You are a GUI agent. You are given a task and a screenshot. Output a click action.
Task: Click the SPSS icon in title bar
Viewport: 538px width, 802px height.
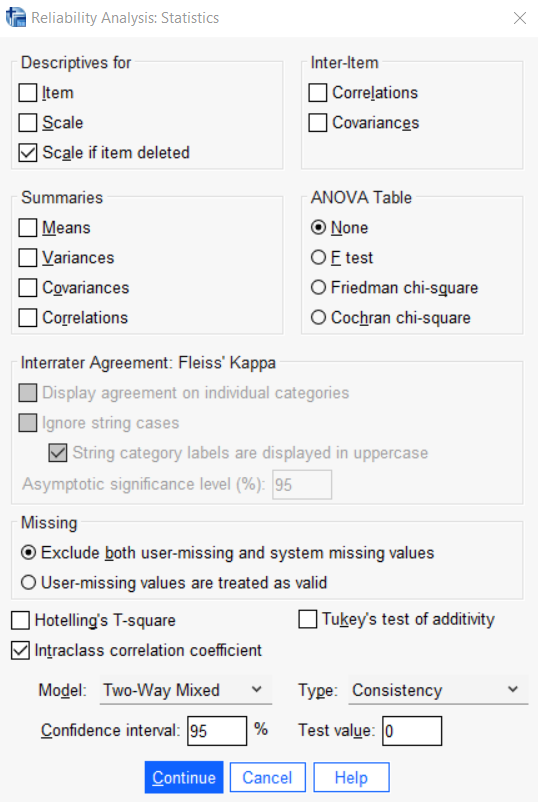coord(16,17)
